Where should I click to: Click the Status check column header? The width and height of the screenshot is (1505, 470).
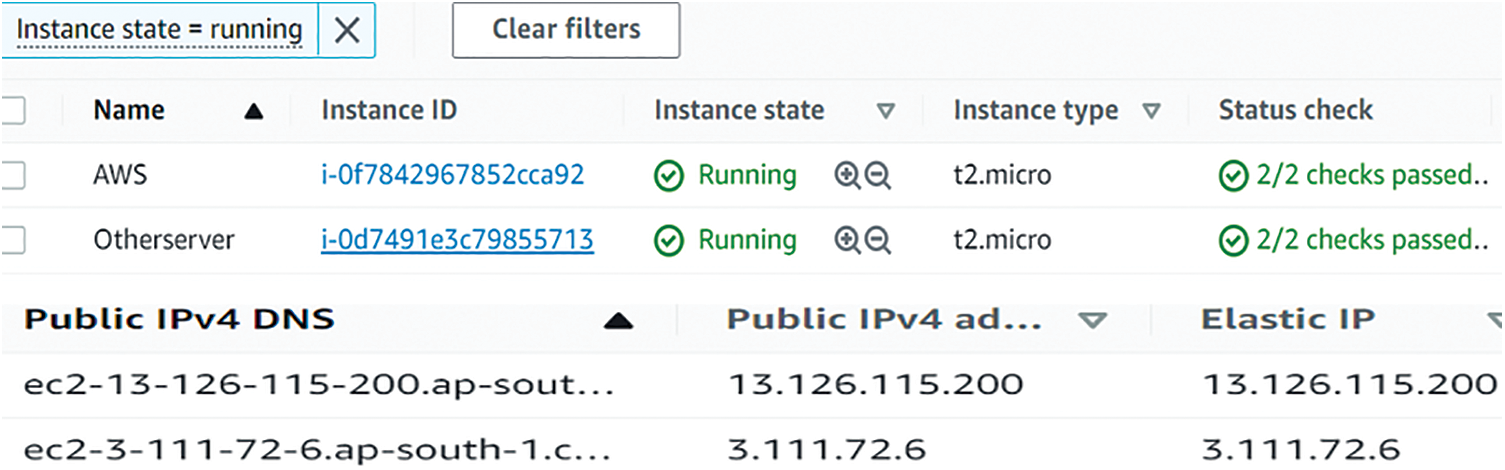coord(1295,110)
